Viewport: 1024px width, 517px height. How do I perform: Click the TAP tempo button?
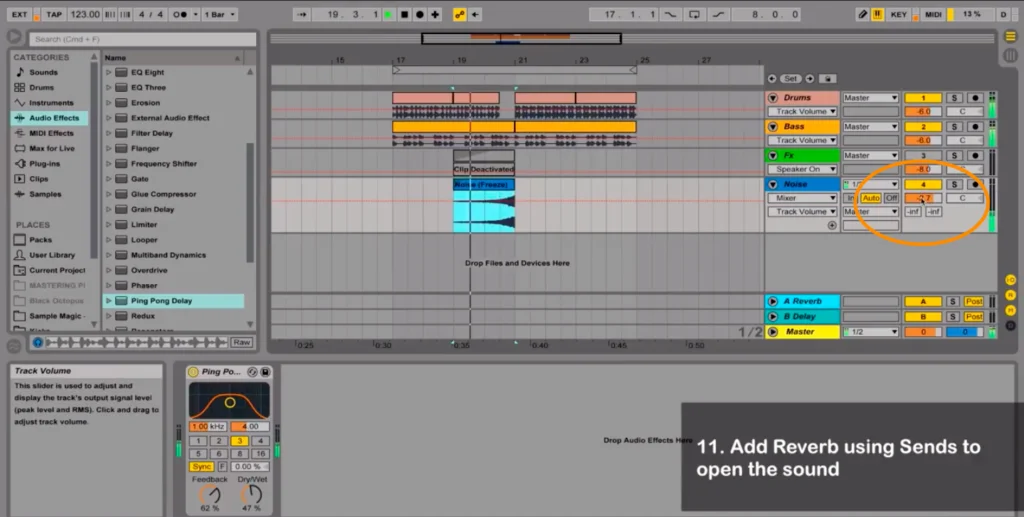54,14
